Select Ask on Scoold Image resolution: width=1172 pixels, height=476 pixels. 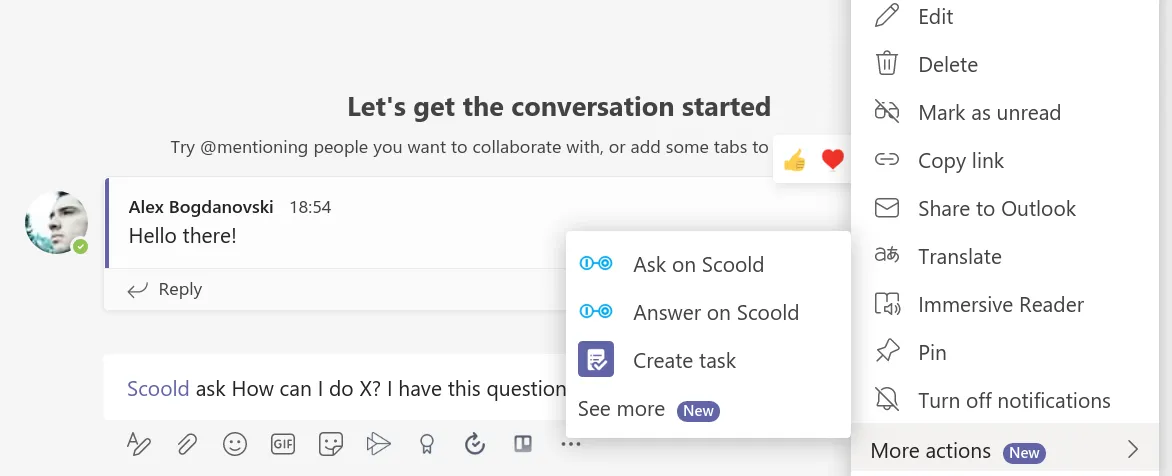click(x=698, y=265)
